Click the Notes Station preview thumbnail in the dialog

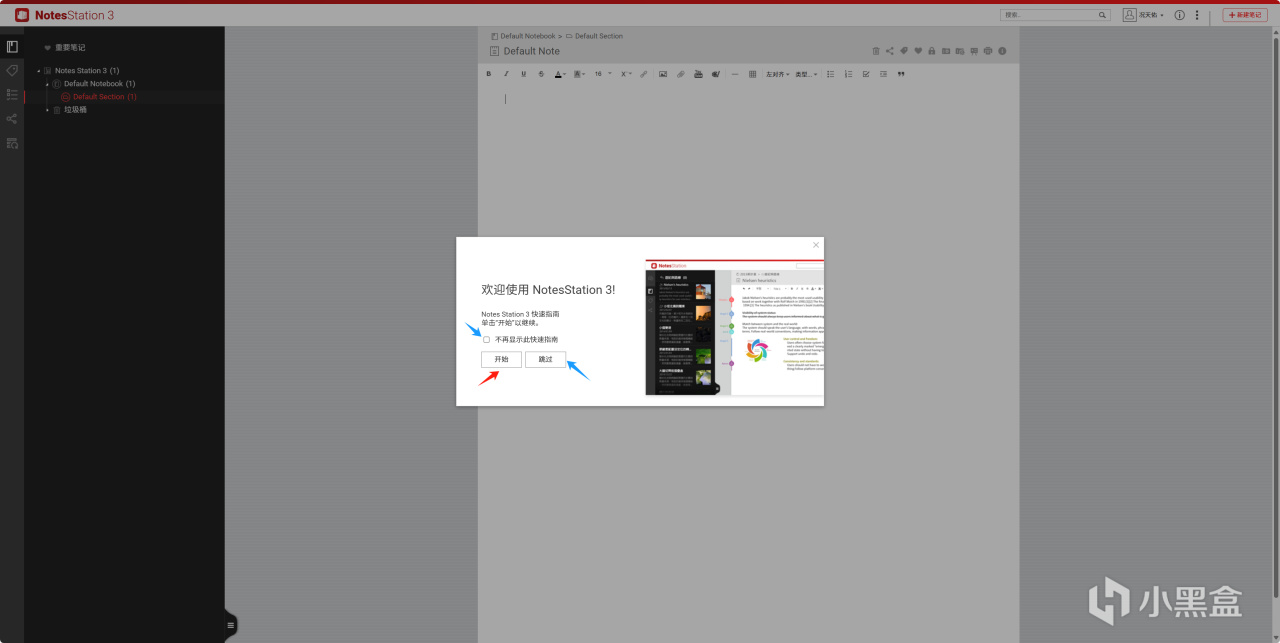click(x=735, y=327)
